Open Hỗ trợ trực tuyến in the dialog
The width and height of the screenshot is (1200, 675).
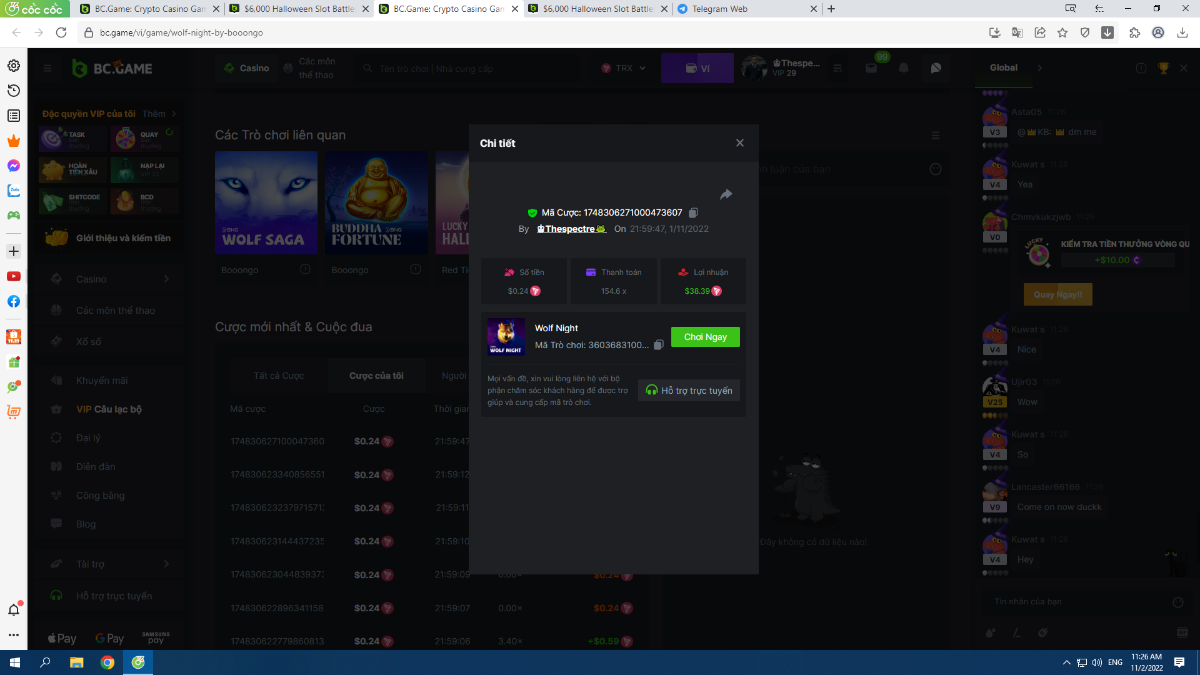689,390
